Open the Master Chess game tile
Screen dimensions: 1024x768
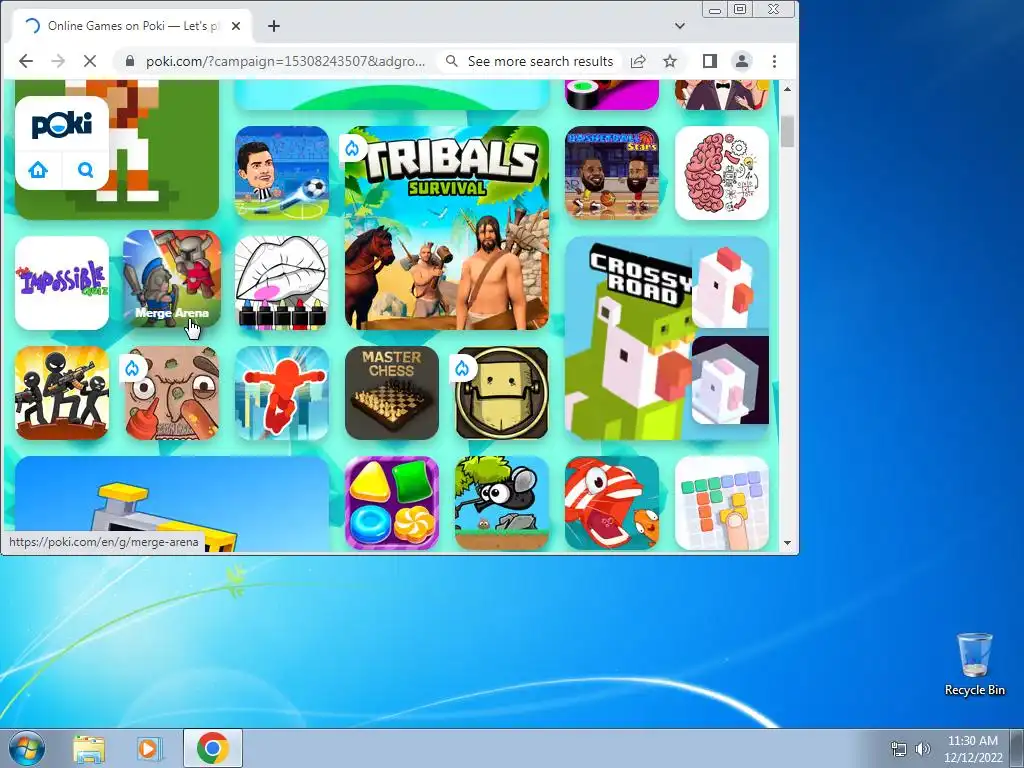point(392,392)
